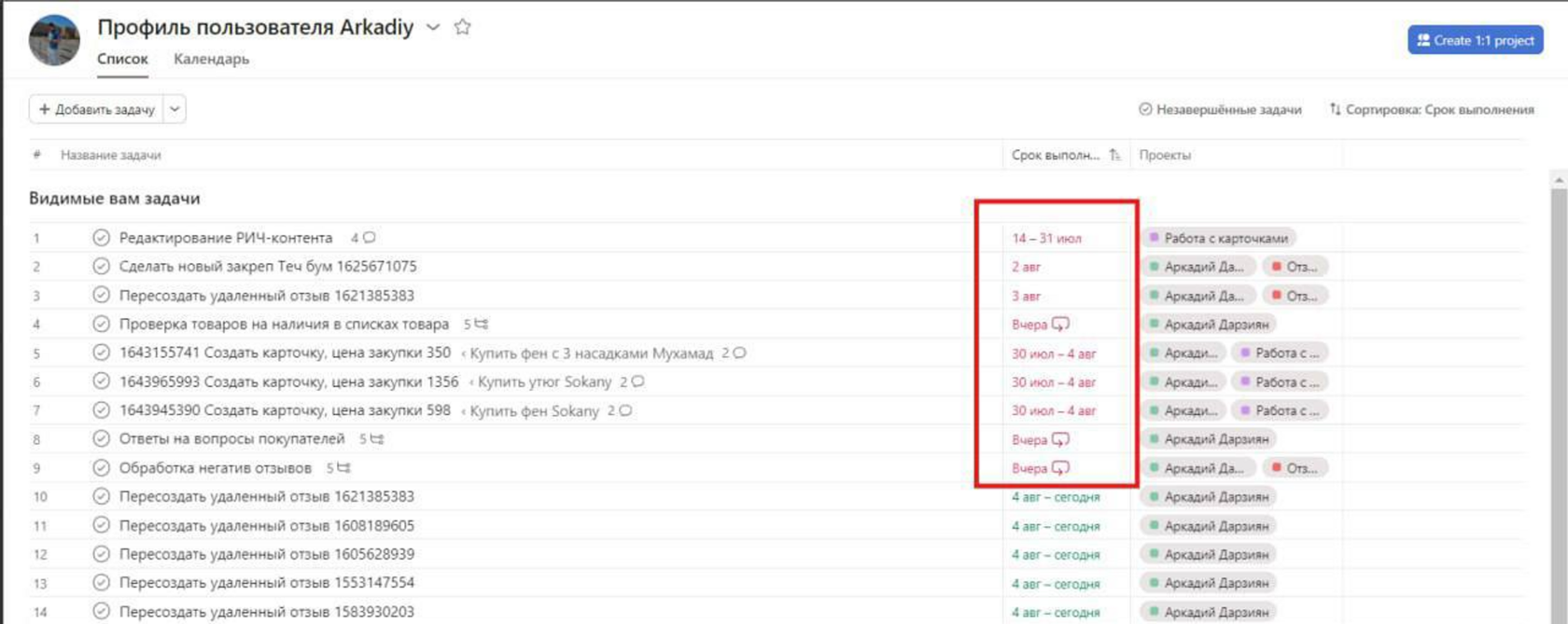
Task: Open task Пересоздать удаленный отзыв 1583930203
Action: point(267,612)
